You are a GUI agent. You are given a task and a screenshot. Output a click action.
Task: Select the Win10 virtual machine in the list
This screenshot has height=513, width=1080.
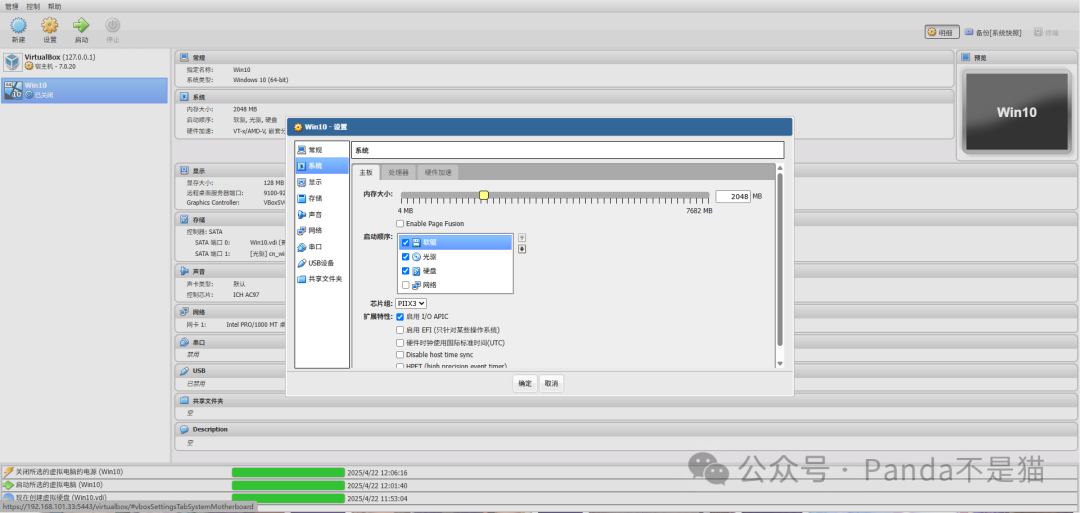(x=84, y=90)
